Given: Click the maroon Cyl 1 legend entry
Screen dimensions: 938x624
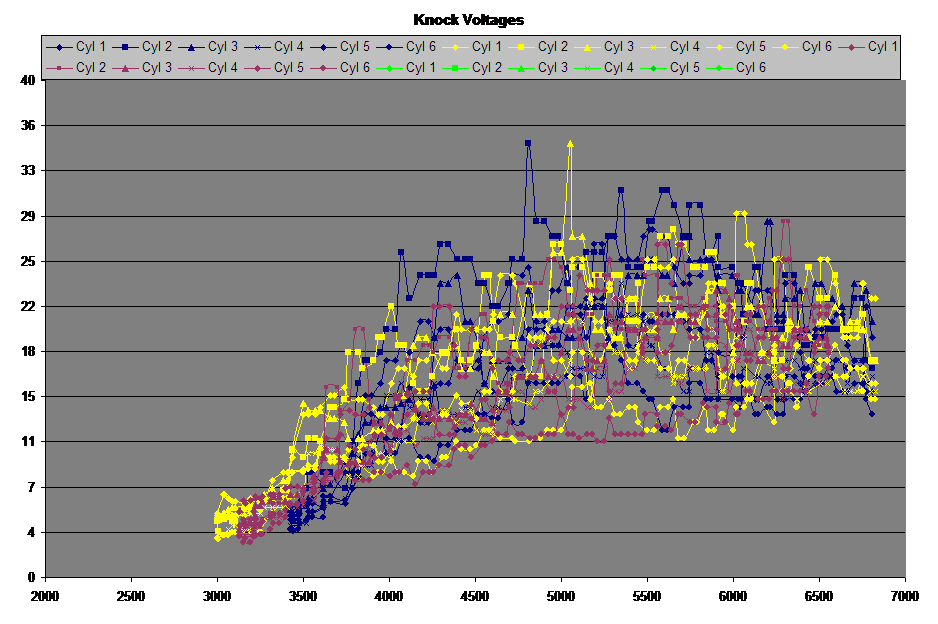Looking at the screenshot, I should [872, 46].
